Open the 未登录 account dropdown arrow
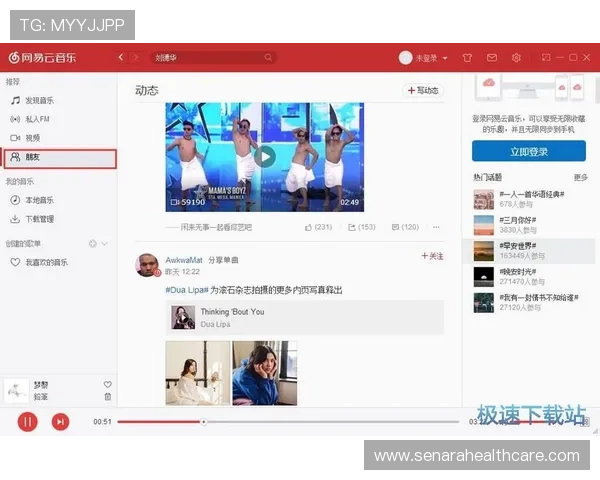 point(445,58)
